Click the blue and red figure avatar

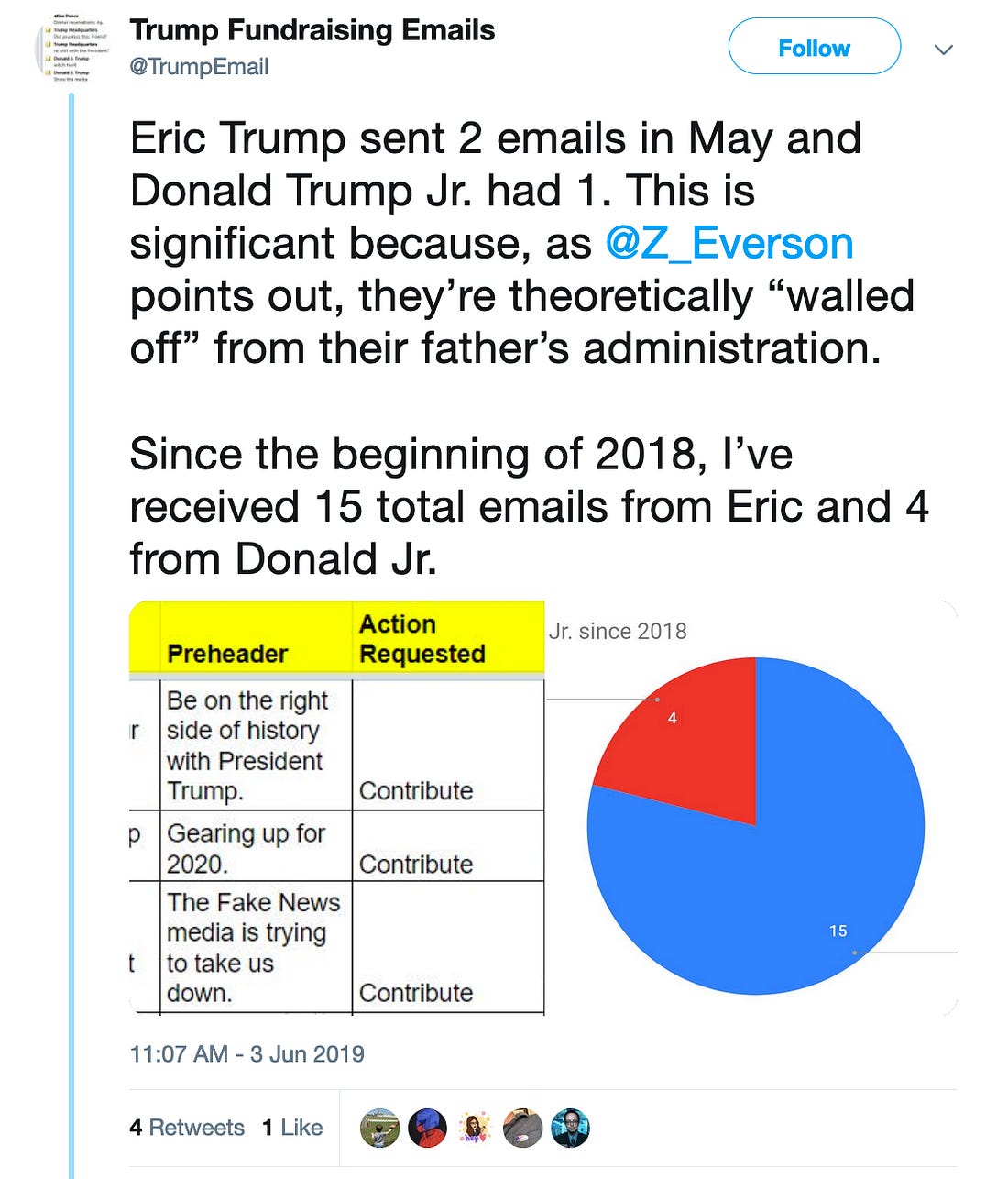point(428,1128)
